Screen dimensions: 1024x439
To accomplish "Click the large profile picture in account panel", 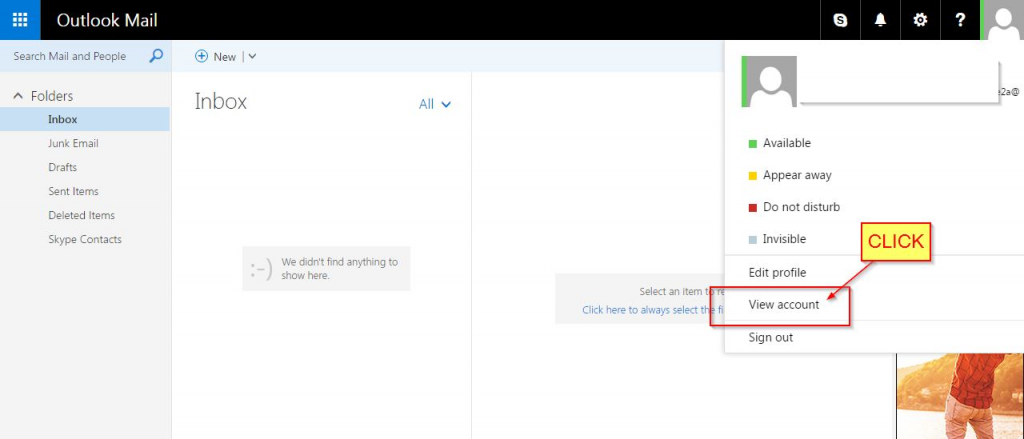I will (x=769, y=82).
